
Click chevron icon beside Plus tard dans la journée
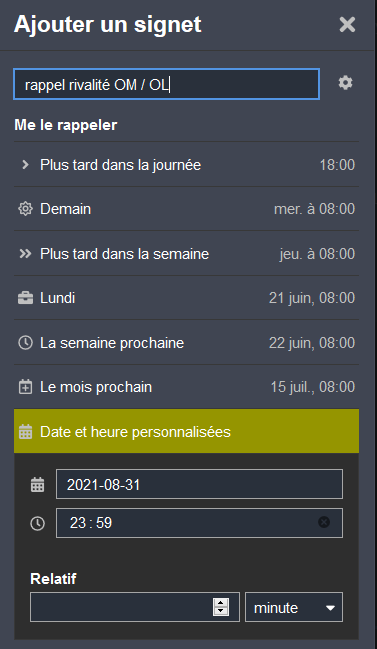tap(25, 165)
